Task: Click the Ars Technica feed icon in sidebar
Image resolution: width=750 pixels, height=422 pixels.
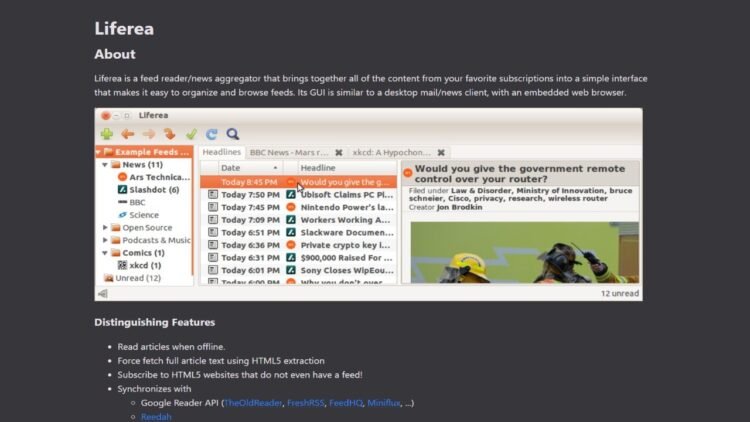Action: tap(122, 177)
